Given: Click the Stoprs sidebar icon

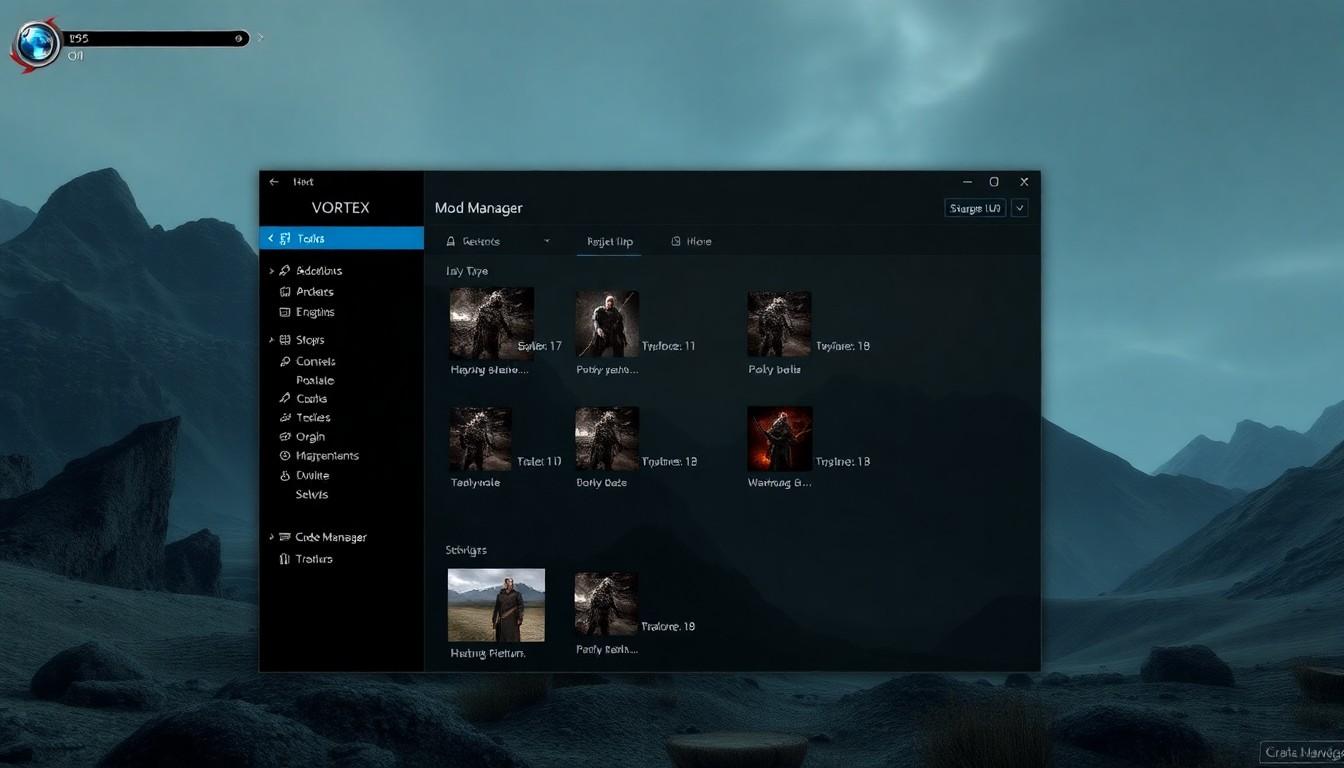Looking at the screenshot, I should (285, 340).
